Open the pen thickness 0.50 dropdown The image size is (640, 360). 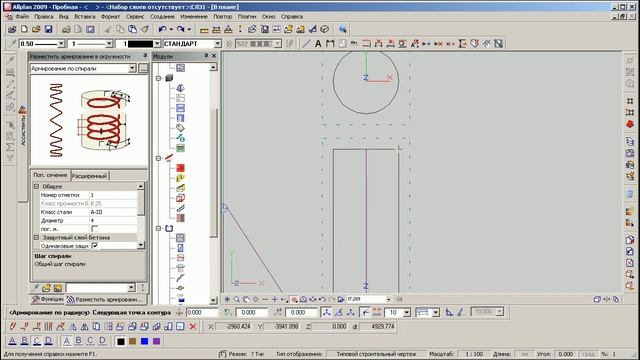(x=61, y=43)
